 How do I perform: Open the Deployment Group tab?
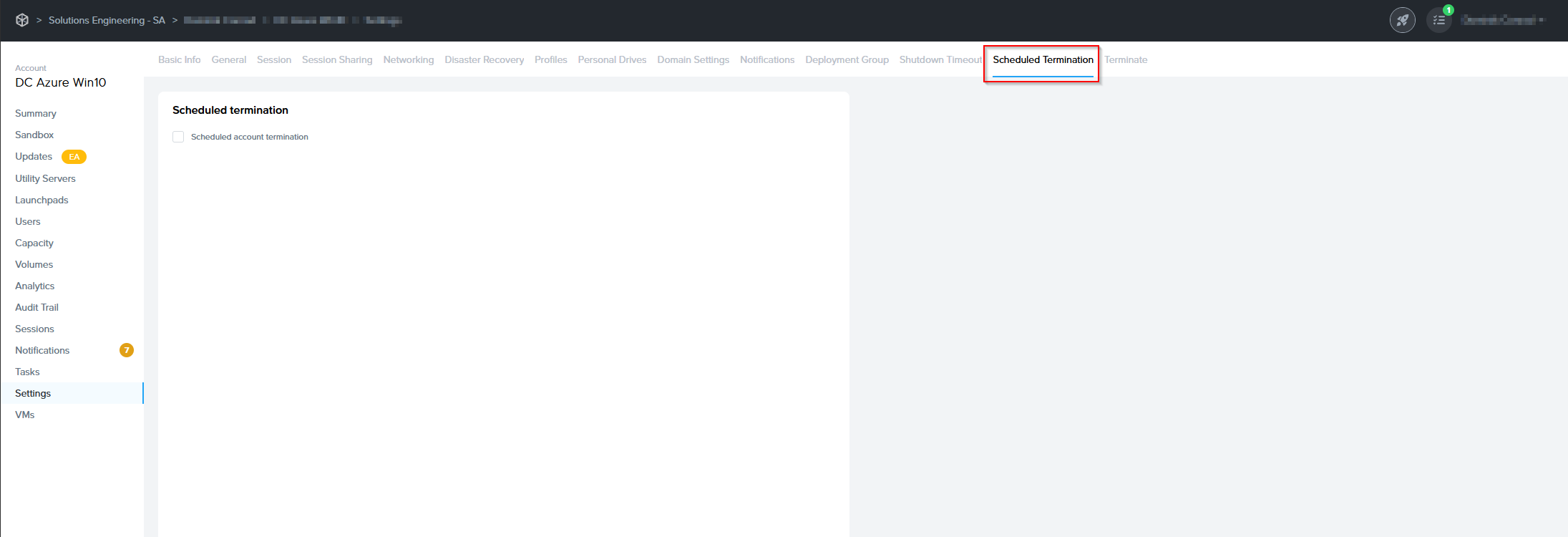coord(847,59)
